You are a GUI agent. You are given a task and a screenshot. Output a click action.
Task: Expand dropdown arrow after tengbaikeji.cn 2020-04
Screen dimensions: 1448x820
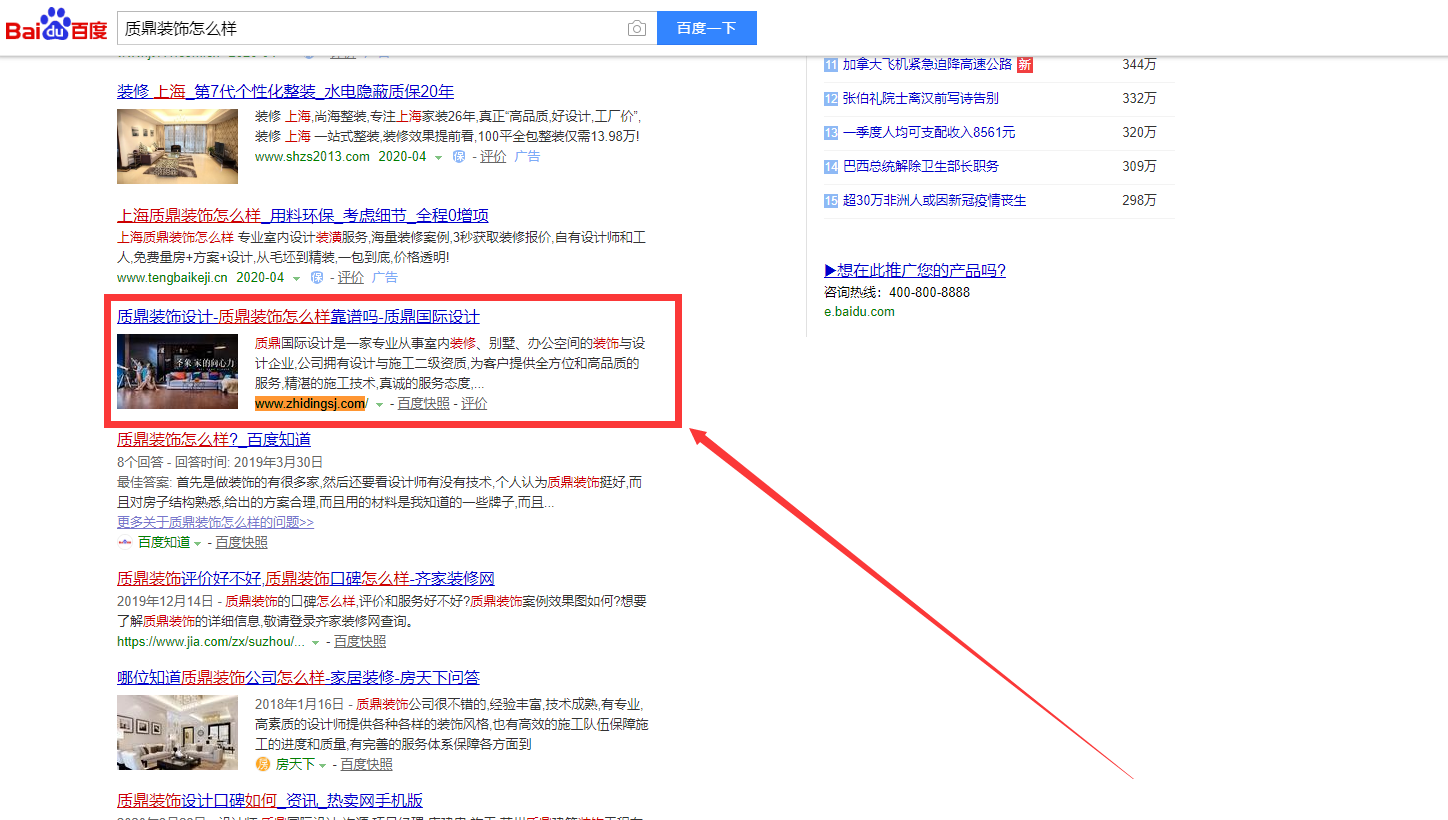296,279
